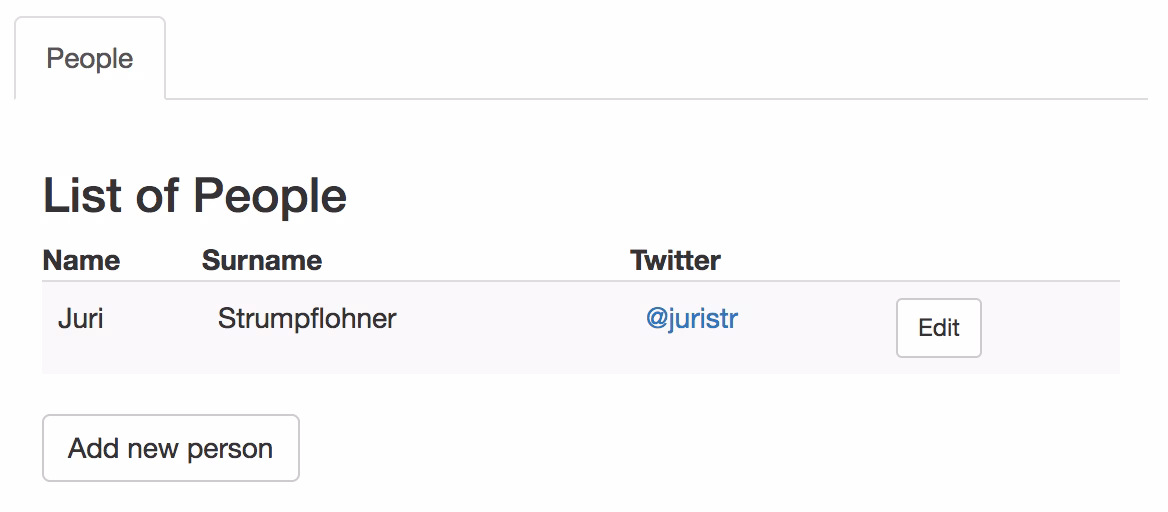Switch to the People tab
This screenshot has height=512, width=1168.
tap(90, 59)
